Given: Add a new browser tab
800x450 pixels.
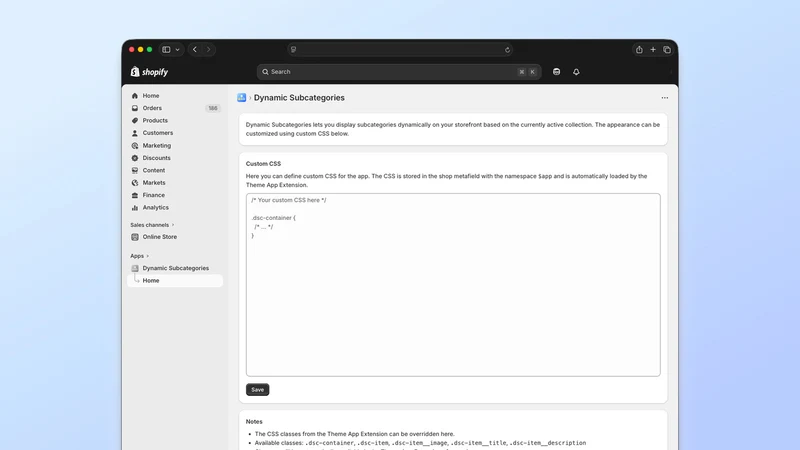Looking at the screenshot, I should 653,49.
